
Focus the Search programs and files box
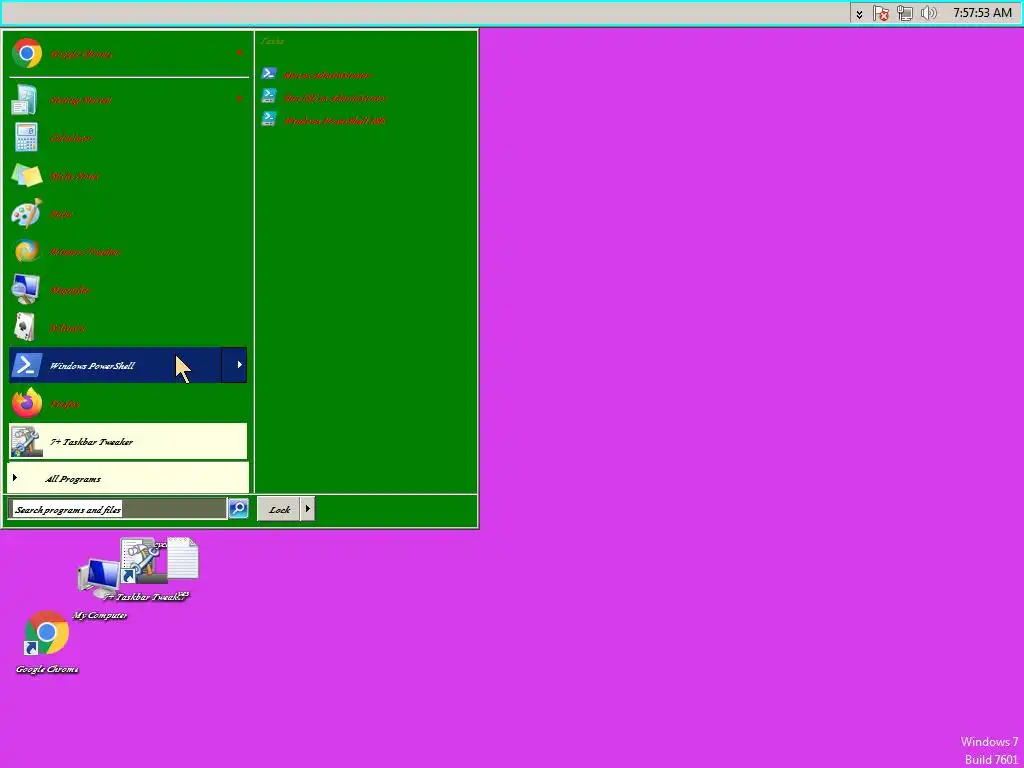[118, 509]
